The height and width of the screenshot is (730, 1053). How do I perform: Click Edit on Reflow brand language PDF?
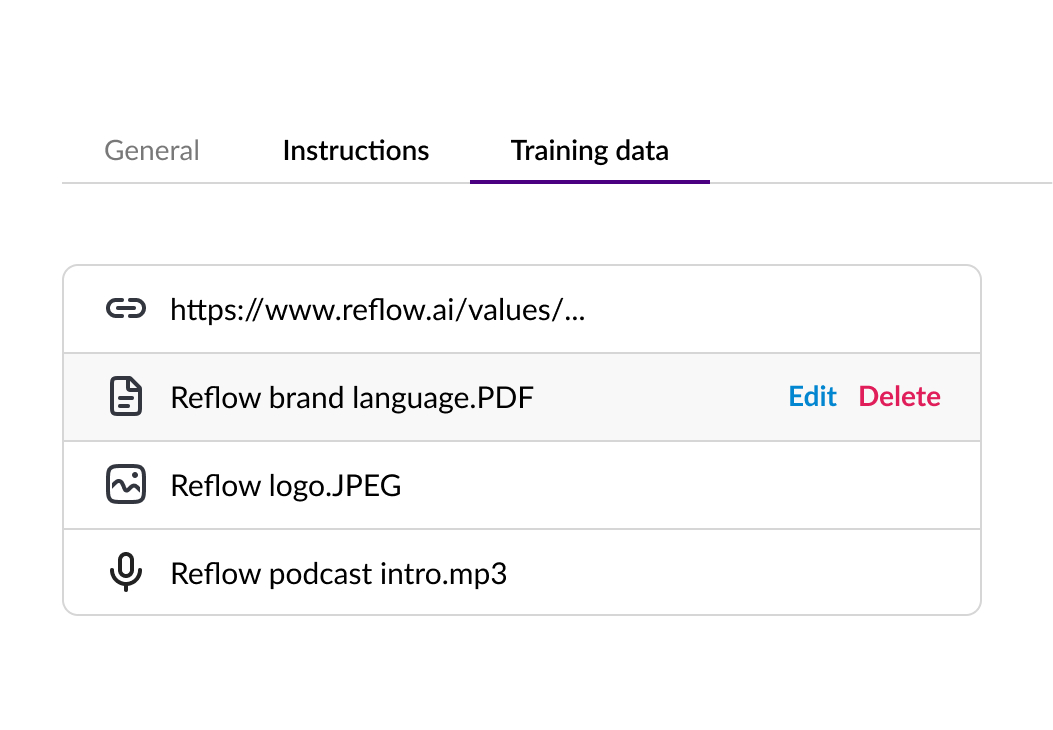tap(812, 397)
